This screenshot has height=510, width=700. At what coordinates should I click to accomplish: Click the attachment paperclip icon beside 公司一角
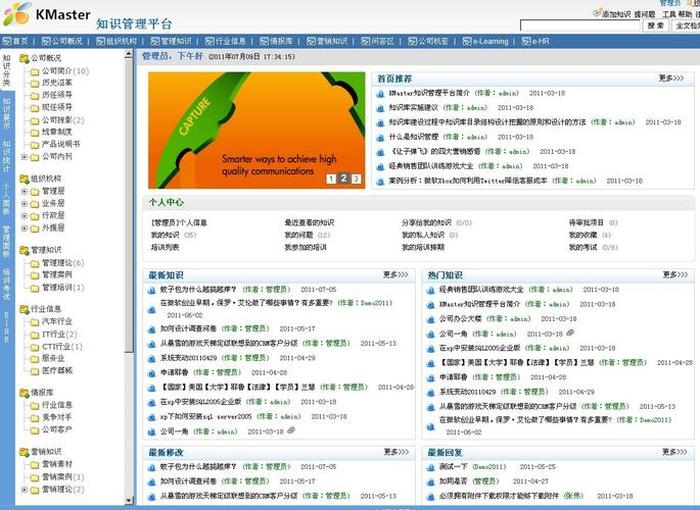point(291,431)
